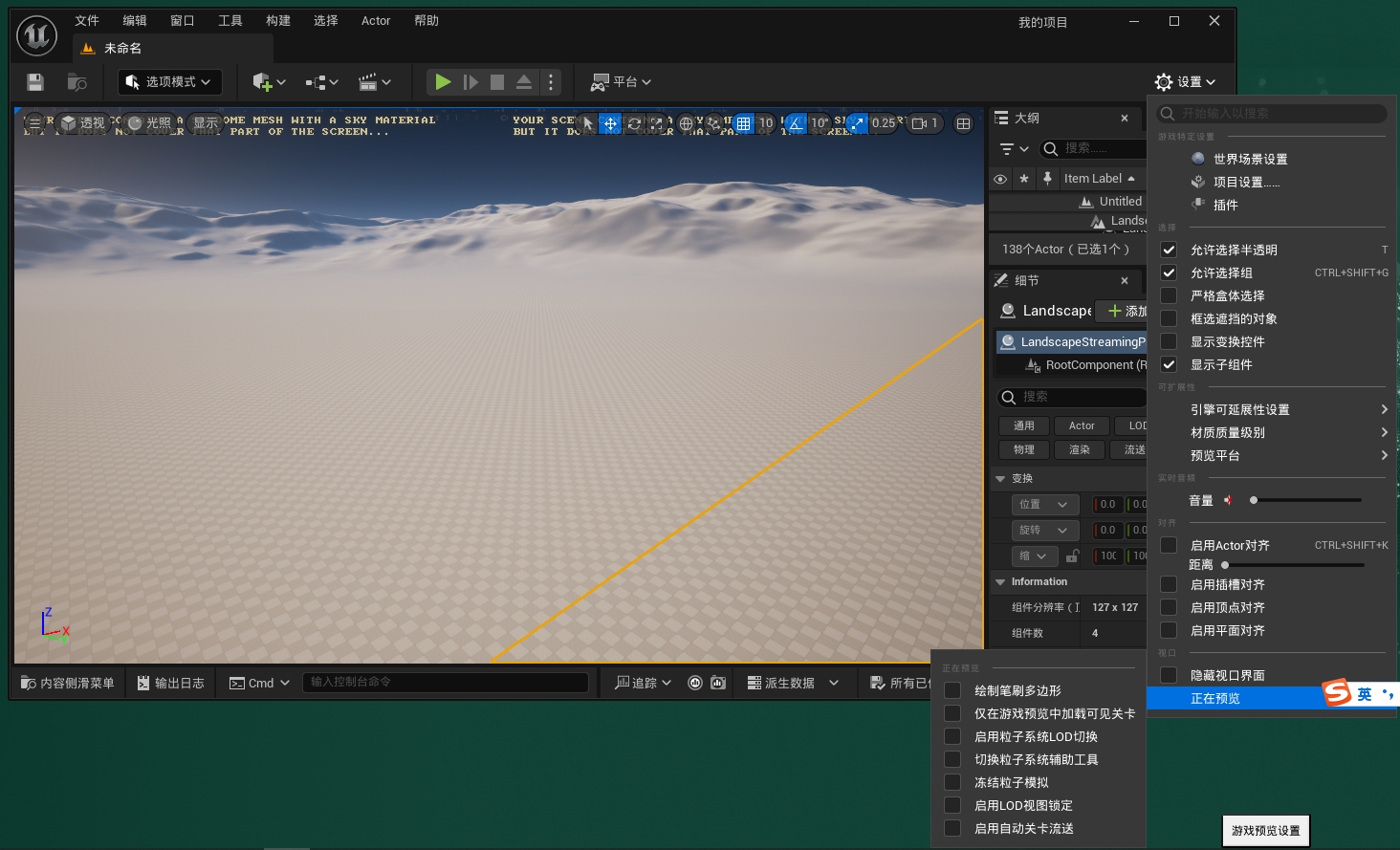Click the add actor cube-plus icon

point(269,82)
